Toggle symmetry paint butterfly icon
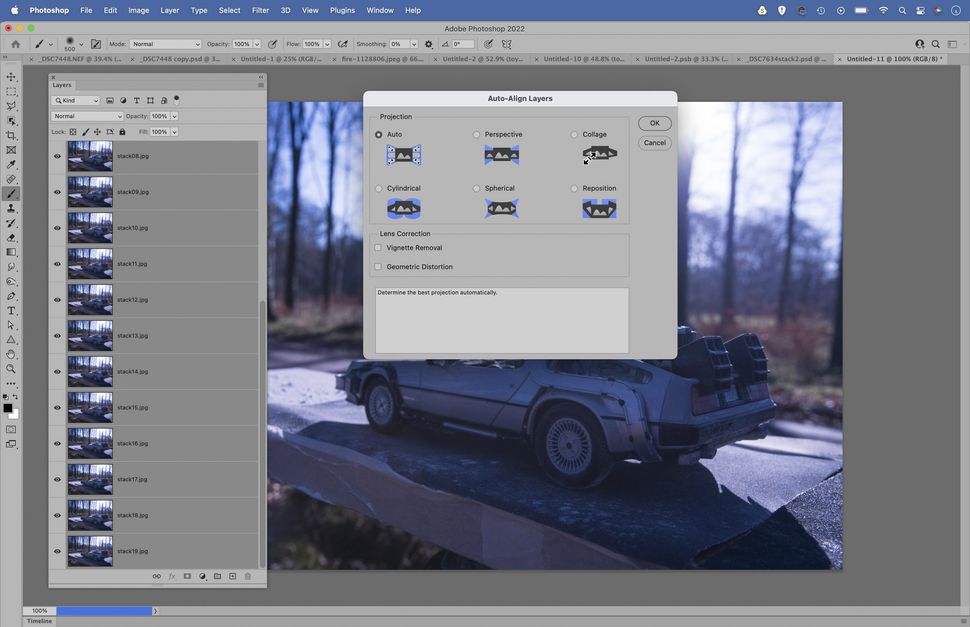 click(507, 44)
